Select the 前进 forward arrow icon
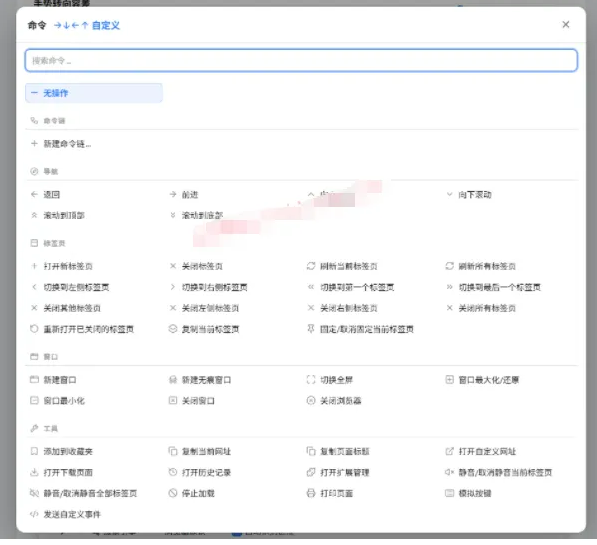 pyautogui.click(x=173, y=195)
